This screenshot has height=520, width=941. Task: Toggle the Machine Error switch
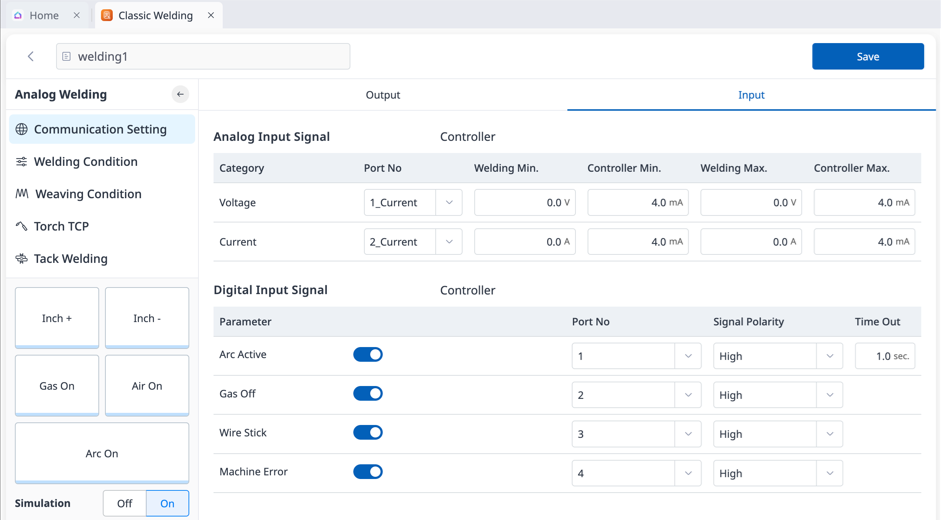coord(368,472)
